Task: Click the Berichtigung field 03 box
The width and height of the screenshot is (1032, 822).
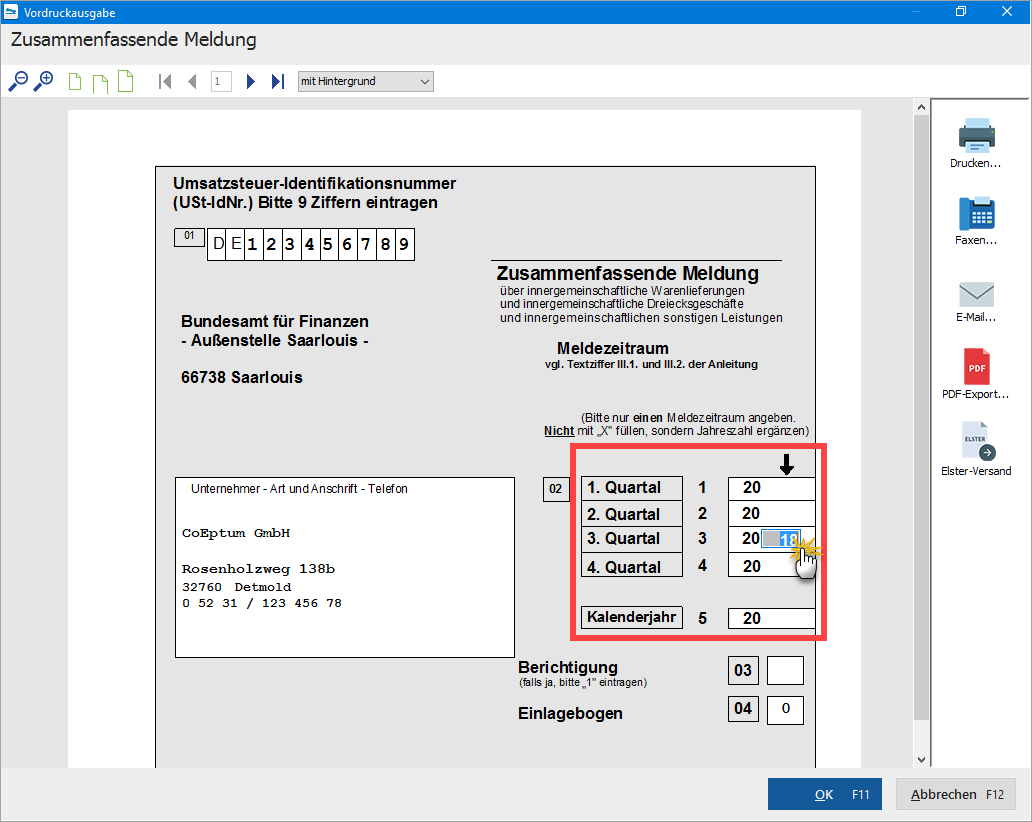Action: point(785,671)
